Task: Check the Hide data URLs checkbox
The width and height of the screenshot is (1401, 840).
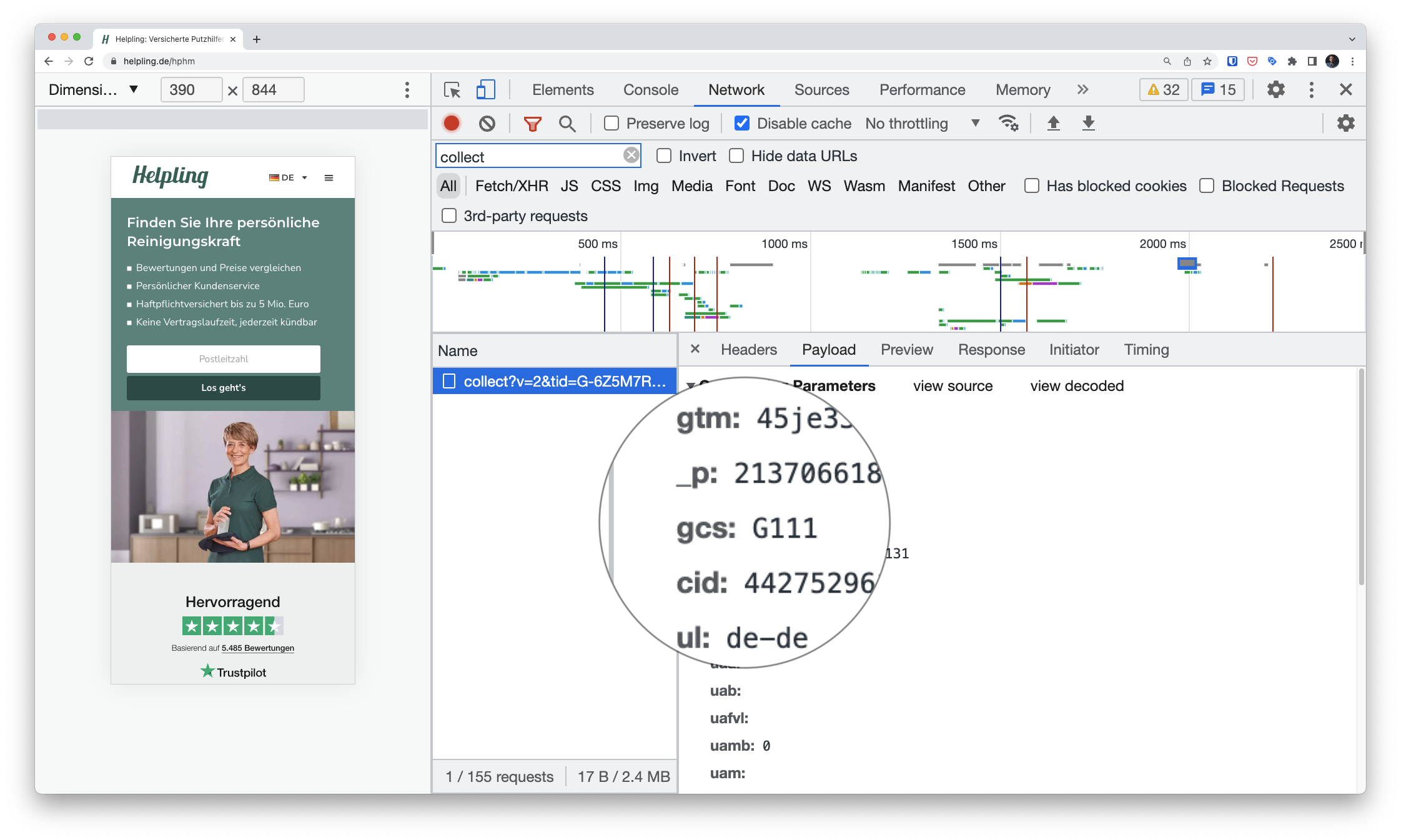Action: [x=736, y=156]
